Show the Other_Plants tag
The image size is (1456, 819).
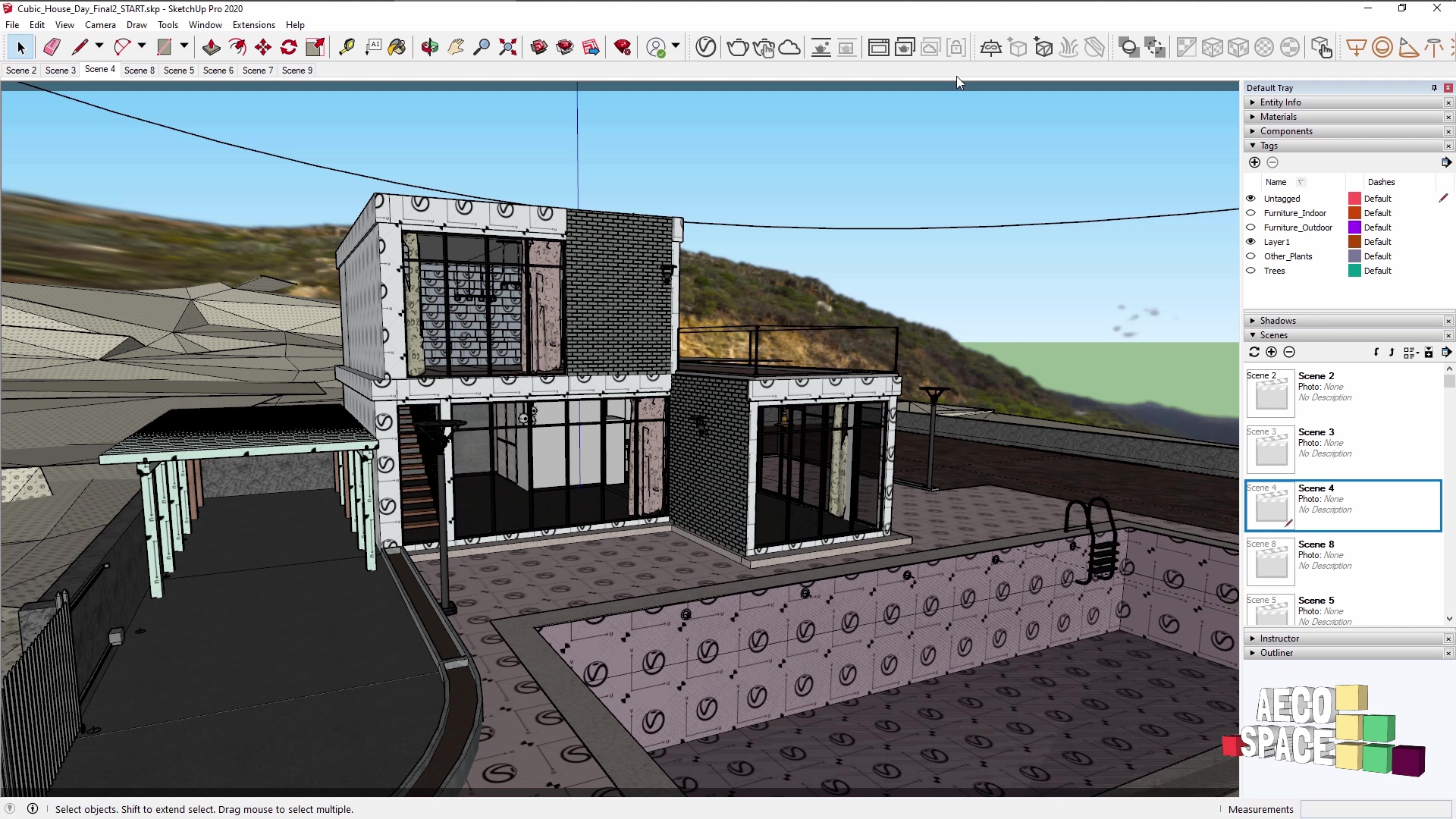[x=1250, y=256]
